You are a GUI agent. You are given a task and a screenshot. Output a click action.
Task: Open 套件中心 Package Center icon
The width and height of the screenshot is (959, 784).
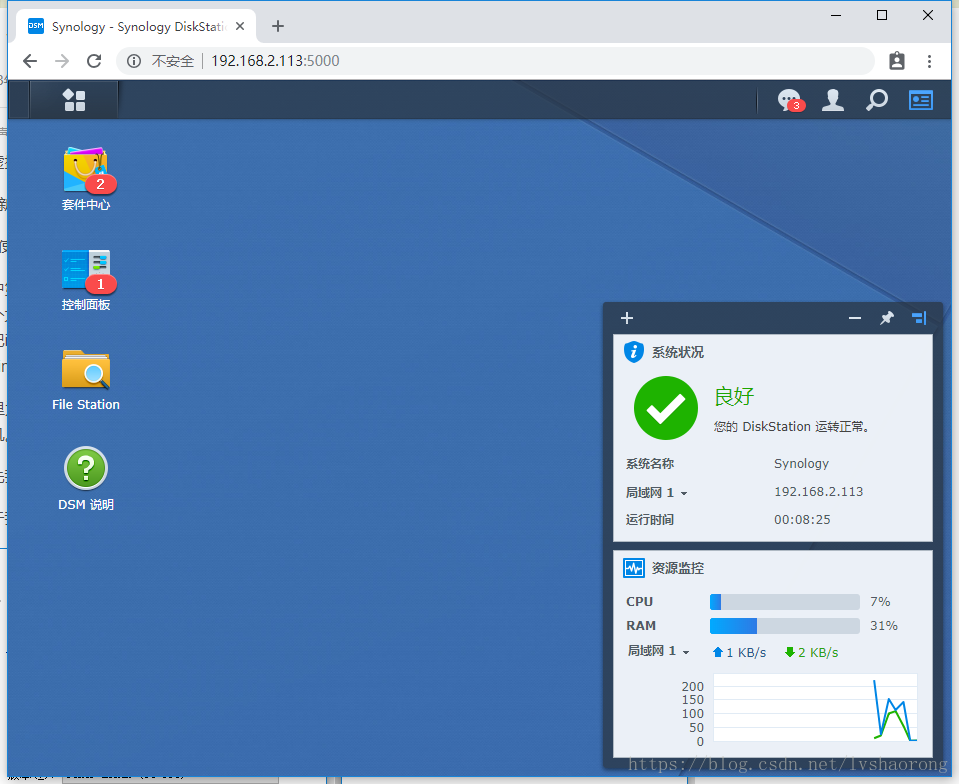(x=86, y=170)
